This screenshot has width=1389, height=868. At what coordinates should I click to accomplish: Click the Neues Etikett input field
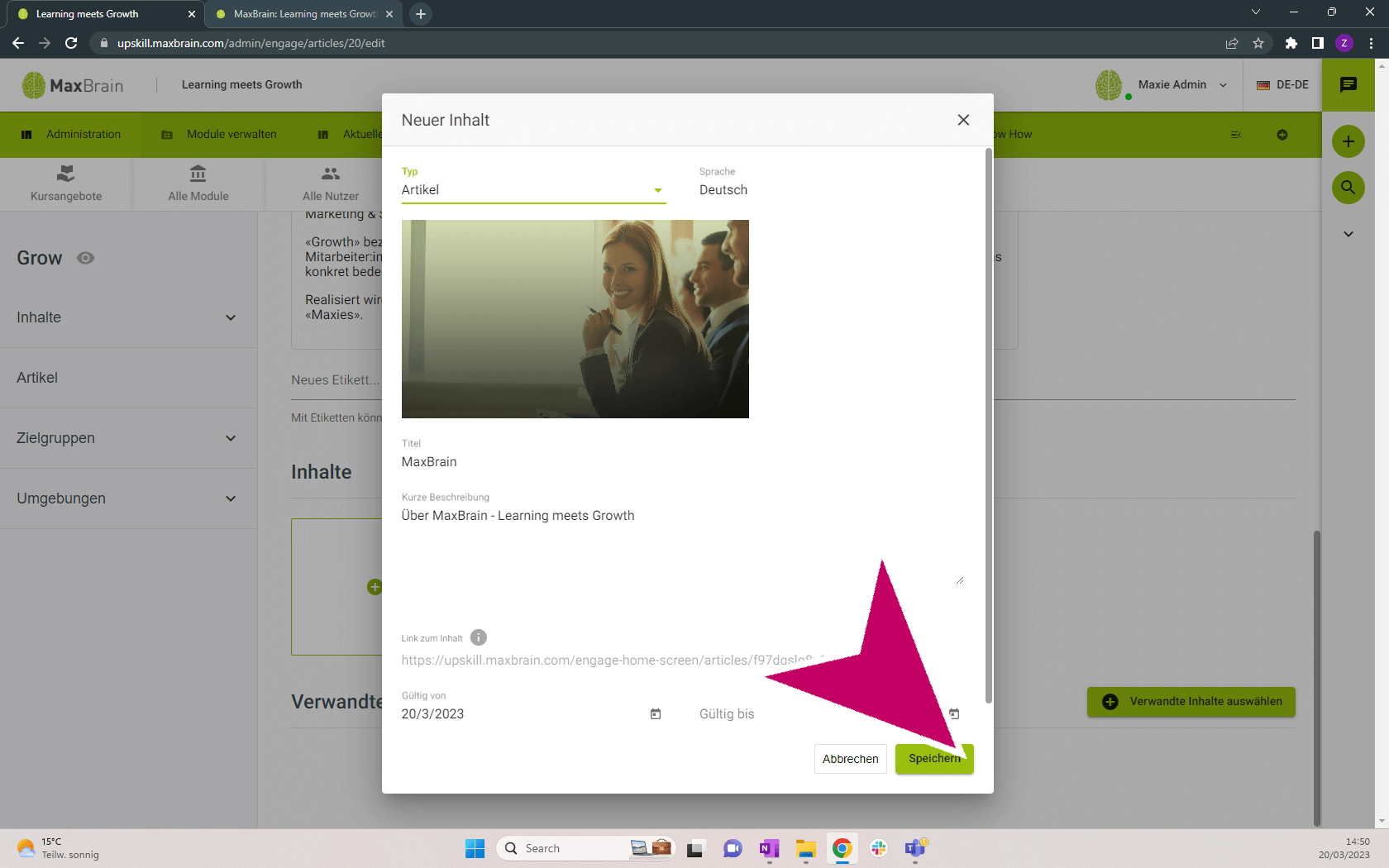336,380
